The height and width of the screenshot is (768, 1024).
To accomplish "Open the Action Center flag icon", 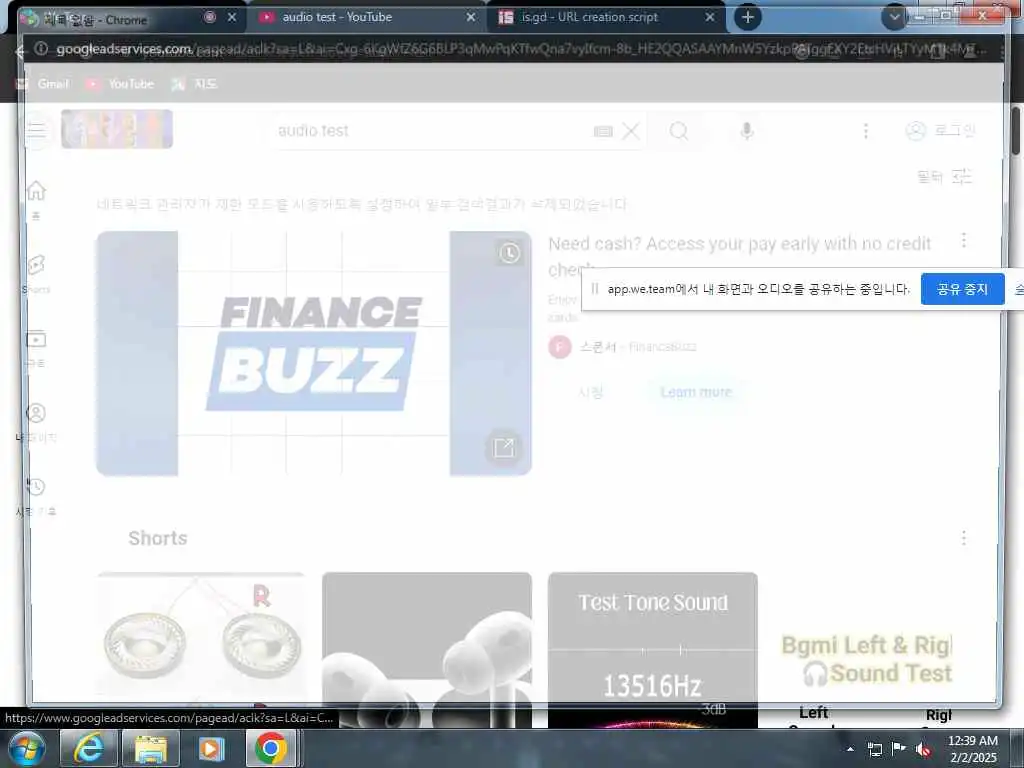I will pyautogui.click(x=899, y=749).
